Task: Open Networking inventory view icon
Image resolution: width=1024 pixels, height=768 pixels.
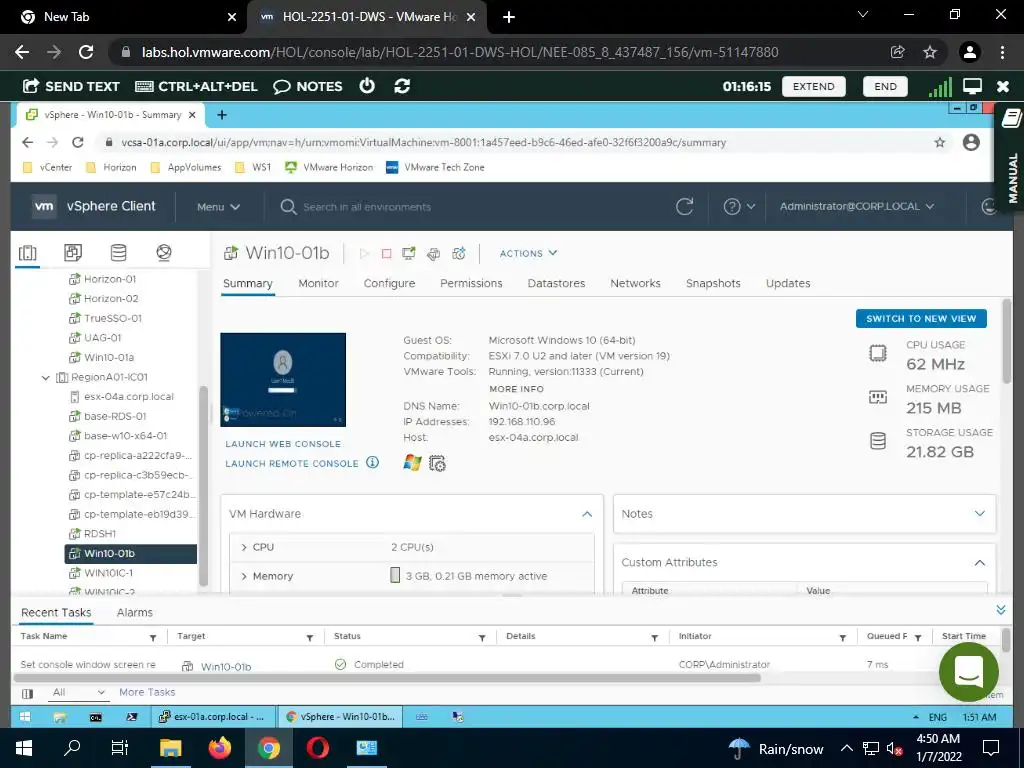Action: pos(164,253)
